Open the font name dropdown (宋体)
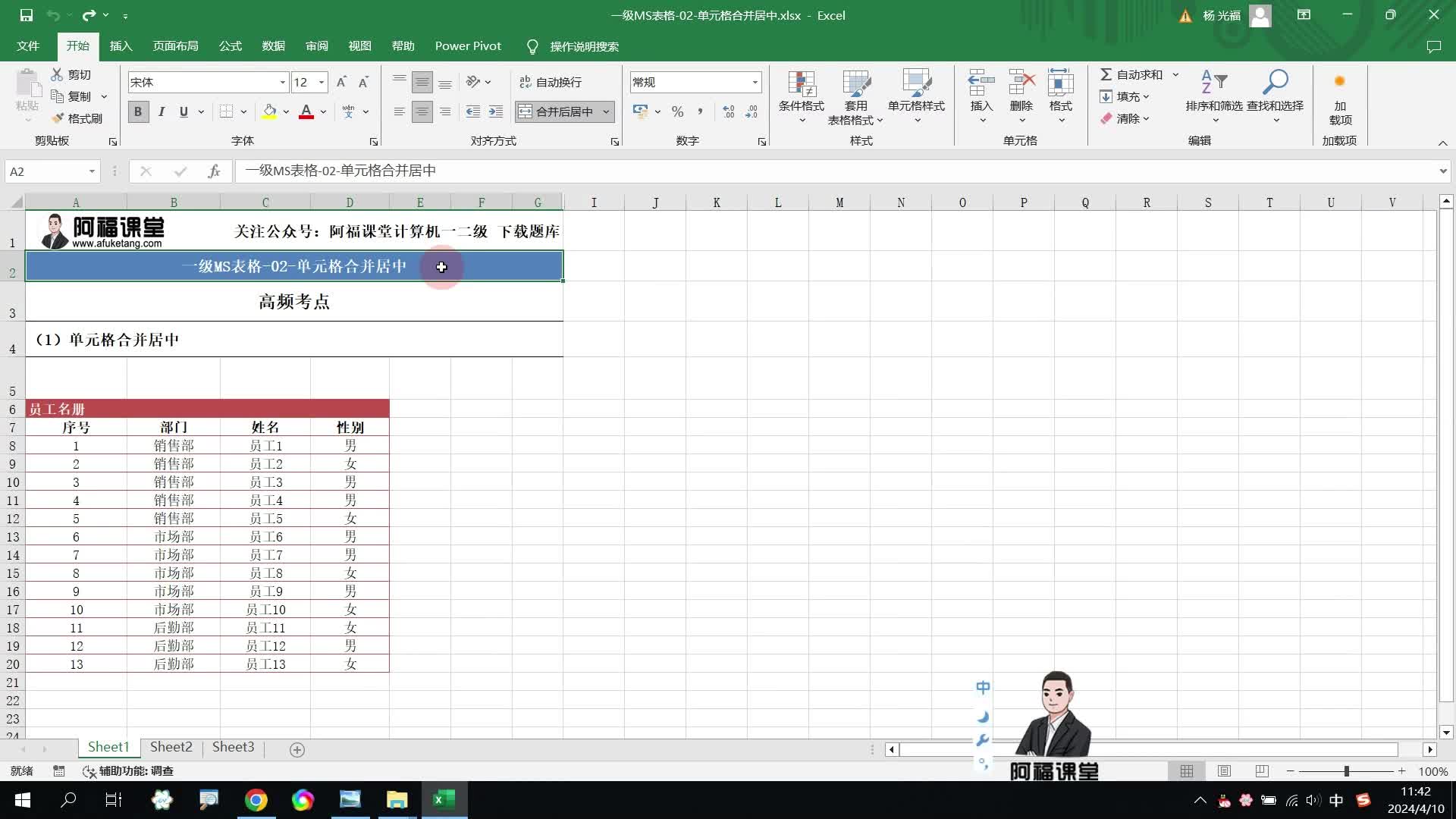The image size is (1456, 819). pos(282,82)
